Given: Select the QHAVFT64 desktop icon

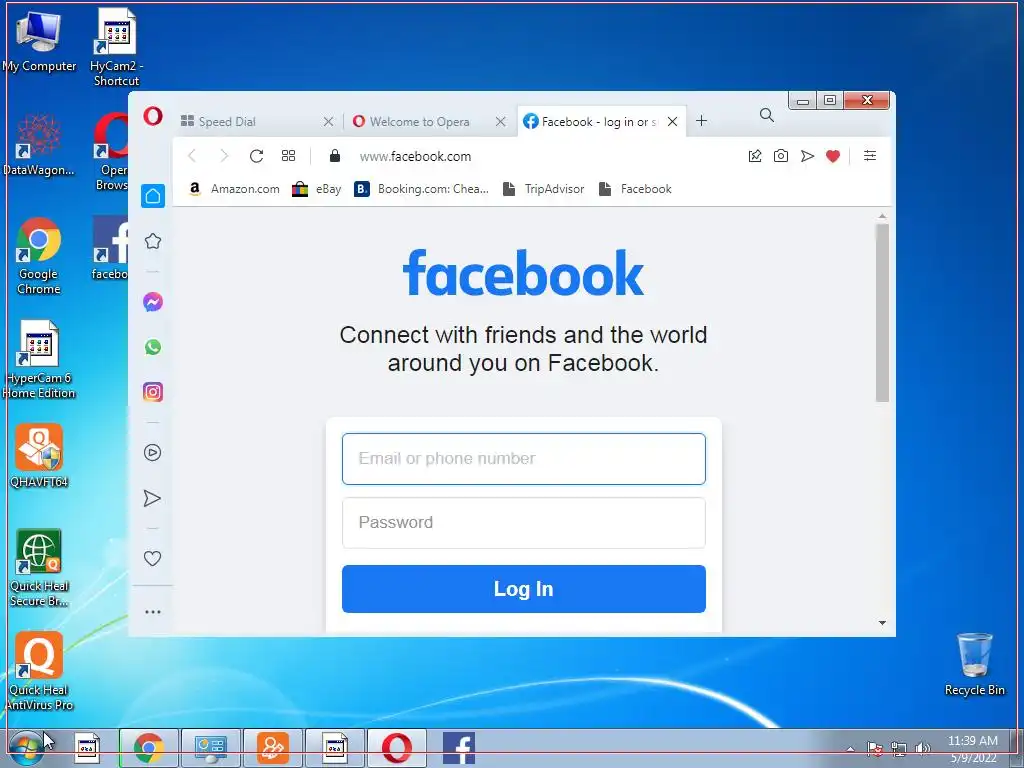Looking at the screenshot, I should [x=39, y=456].
